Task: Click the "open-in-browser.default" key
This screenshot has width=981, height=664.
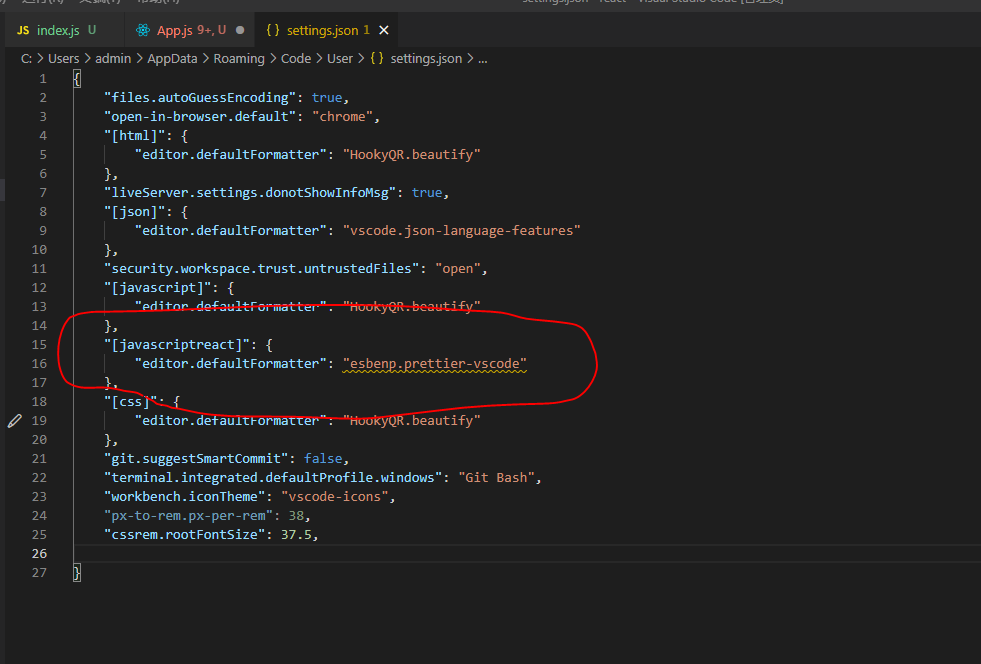Action: (x=200, y=116)
